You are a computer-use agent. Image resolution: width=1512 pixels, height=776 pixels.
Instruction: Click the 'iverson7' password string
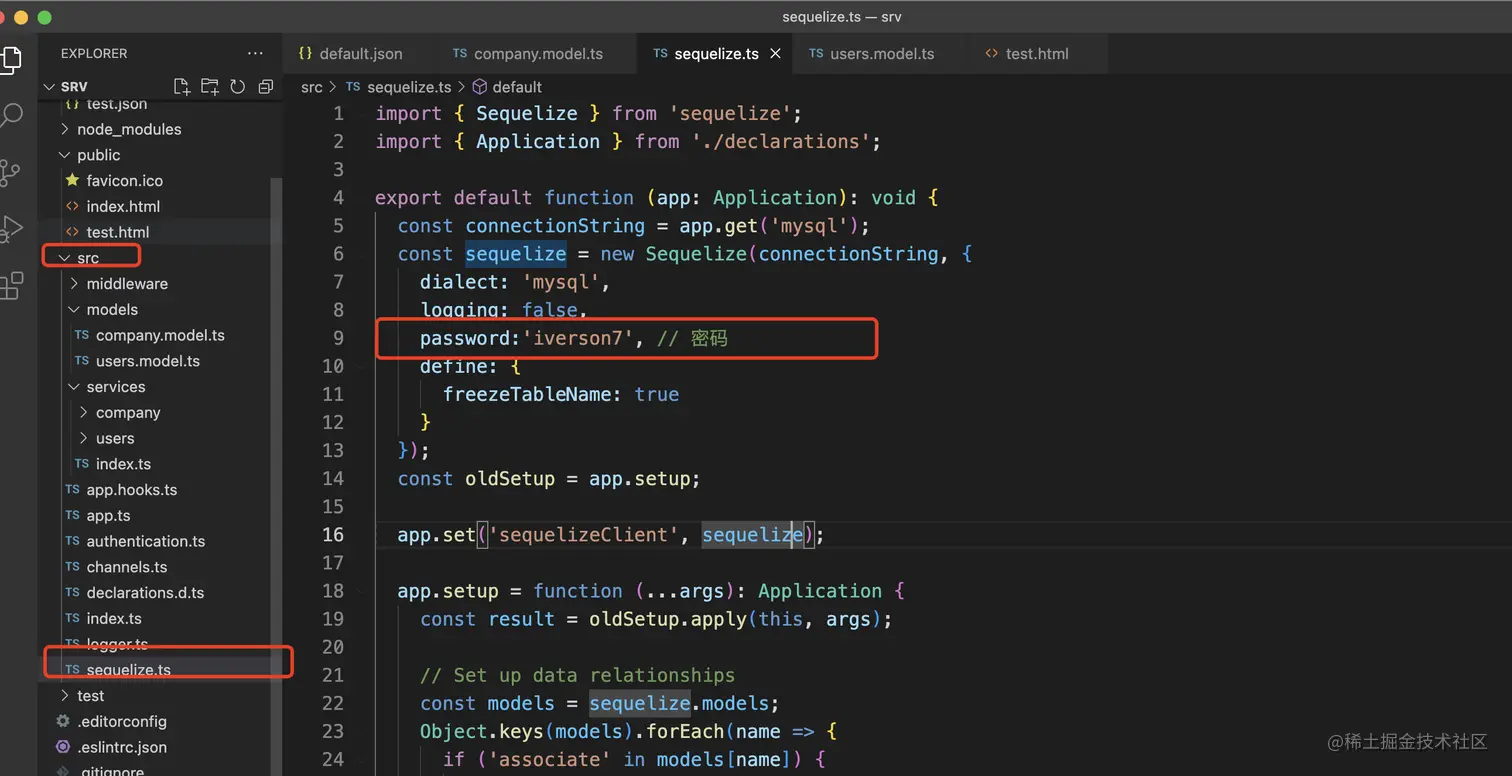coord(577,338)
